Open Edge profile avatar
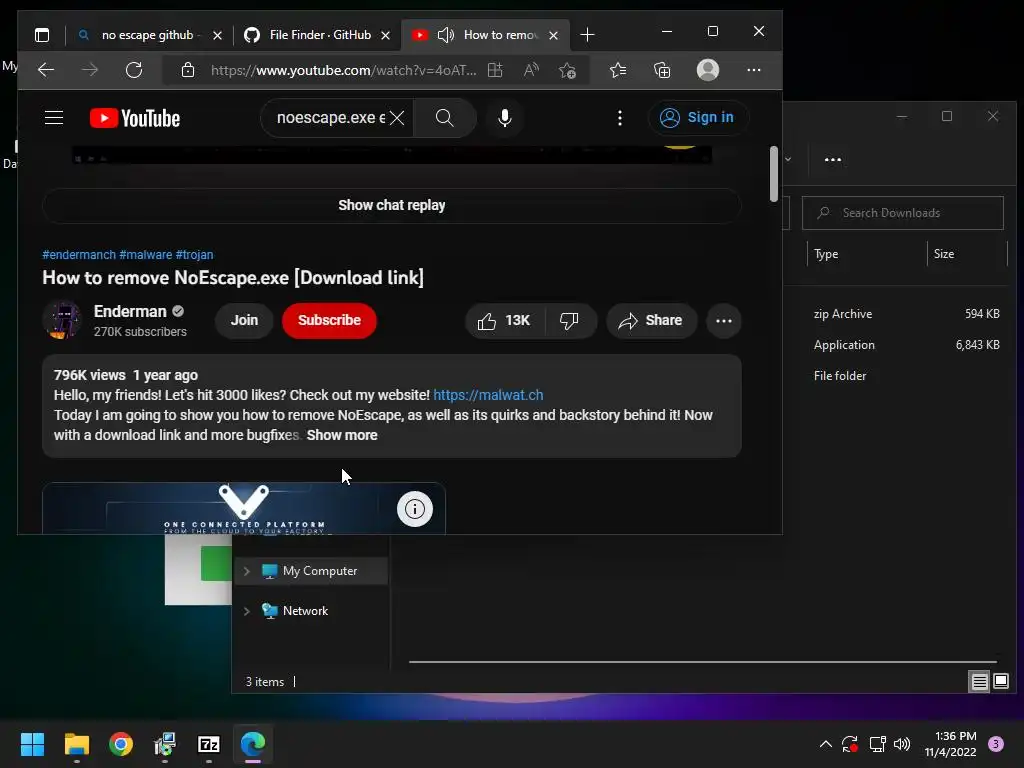 [x=708, y=70]
